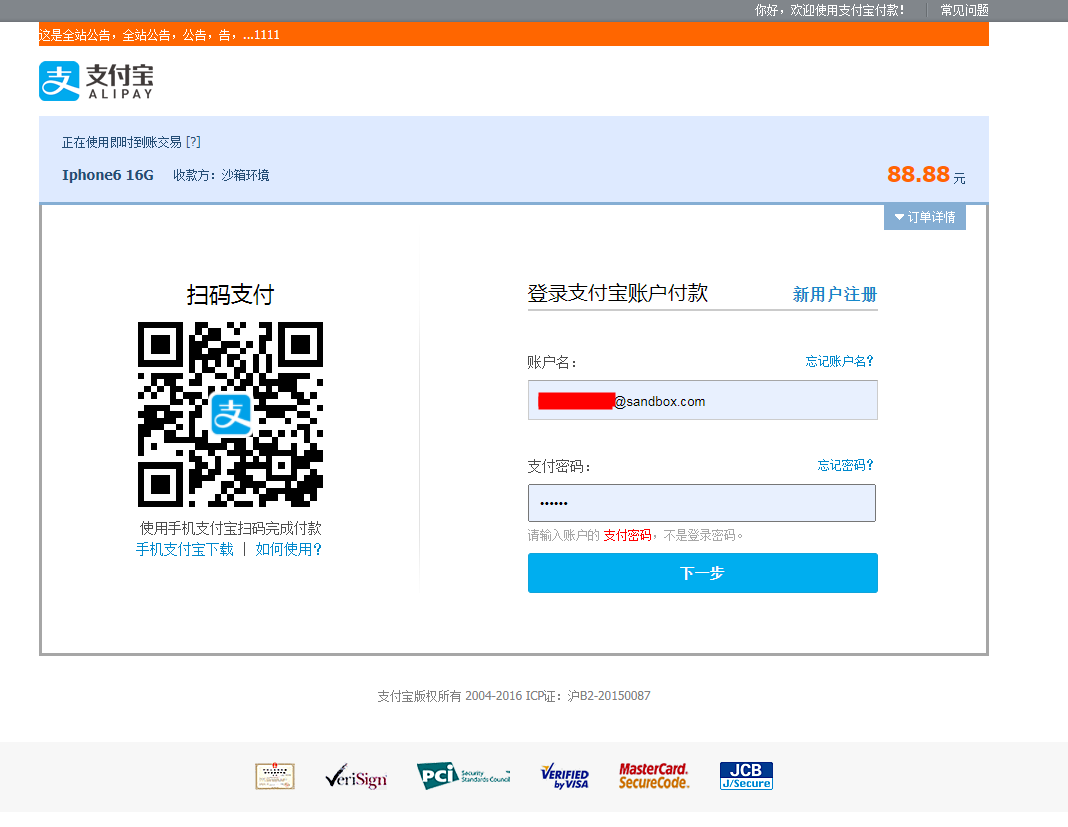Image resolution: width=1068 pixels, height=827 pixels.
Task: Click the [?] help mark beside 即时到账交易
Action: (x=193, y=142)
